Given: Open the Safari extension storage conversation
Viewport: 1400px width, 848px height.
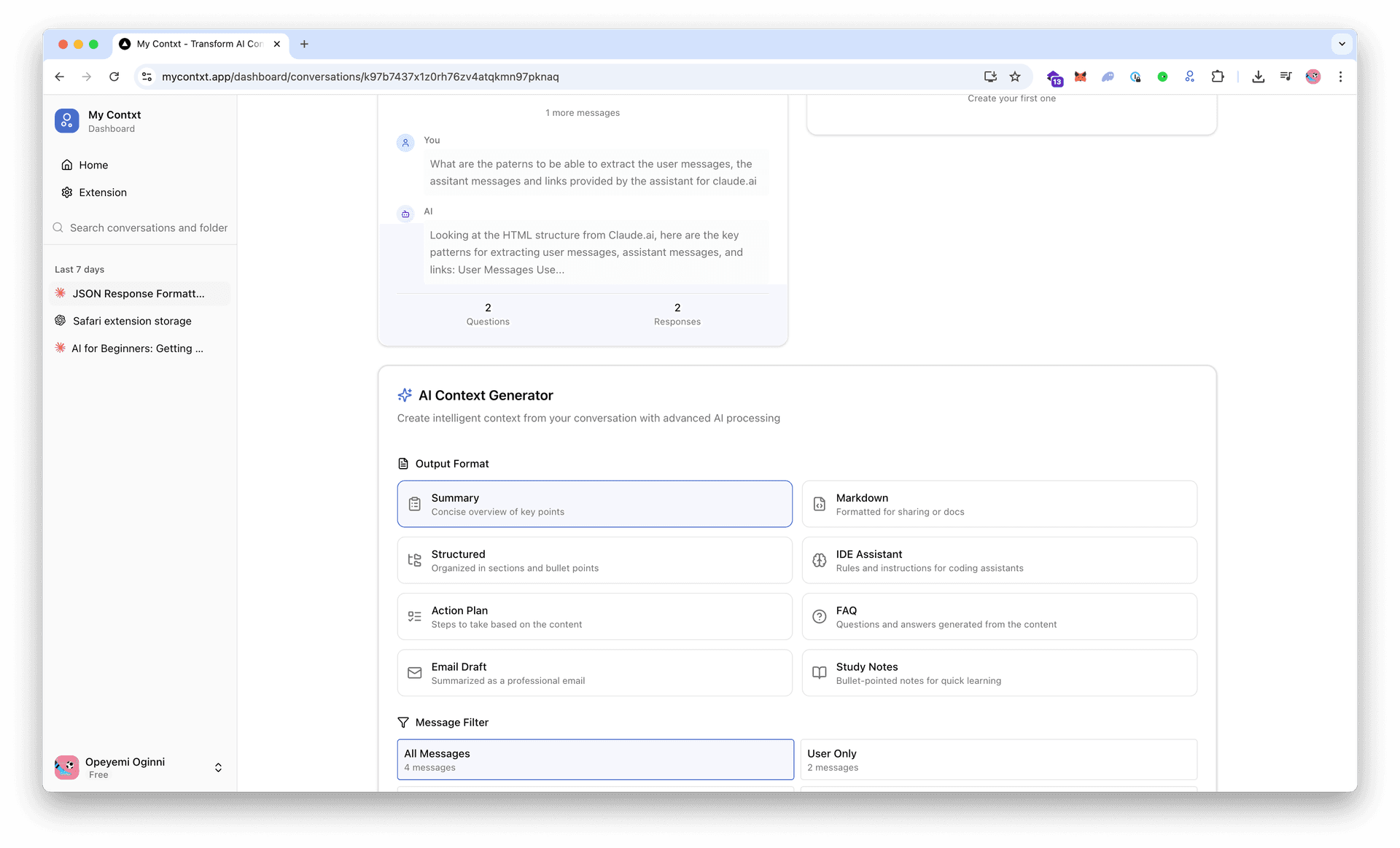Looking at the screenshot, I should 132,321.
